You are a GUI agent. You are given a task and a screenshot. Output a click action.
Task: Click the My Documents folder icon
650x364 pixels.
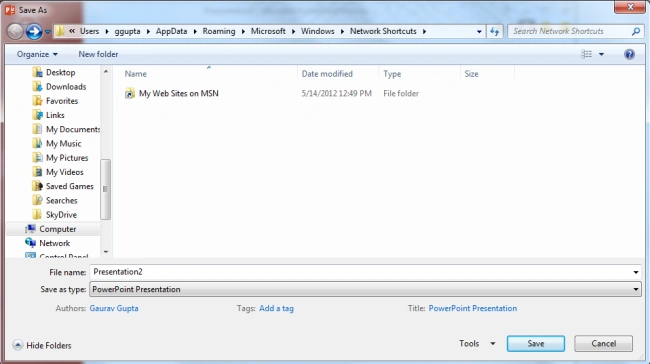pyautogui.click(x=37, y=129)
